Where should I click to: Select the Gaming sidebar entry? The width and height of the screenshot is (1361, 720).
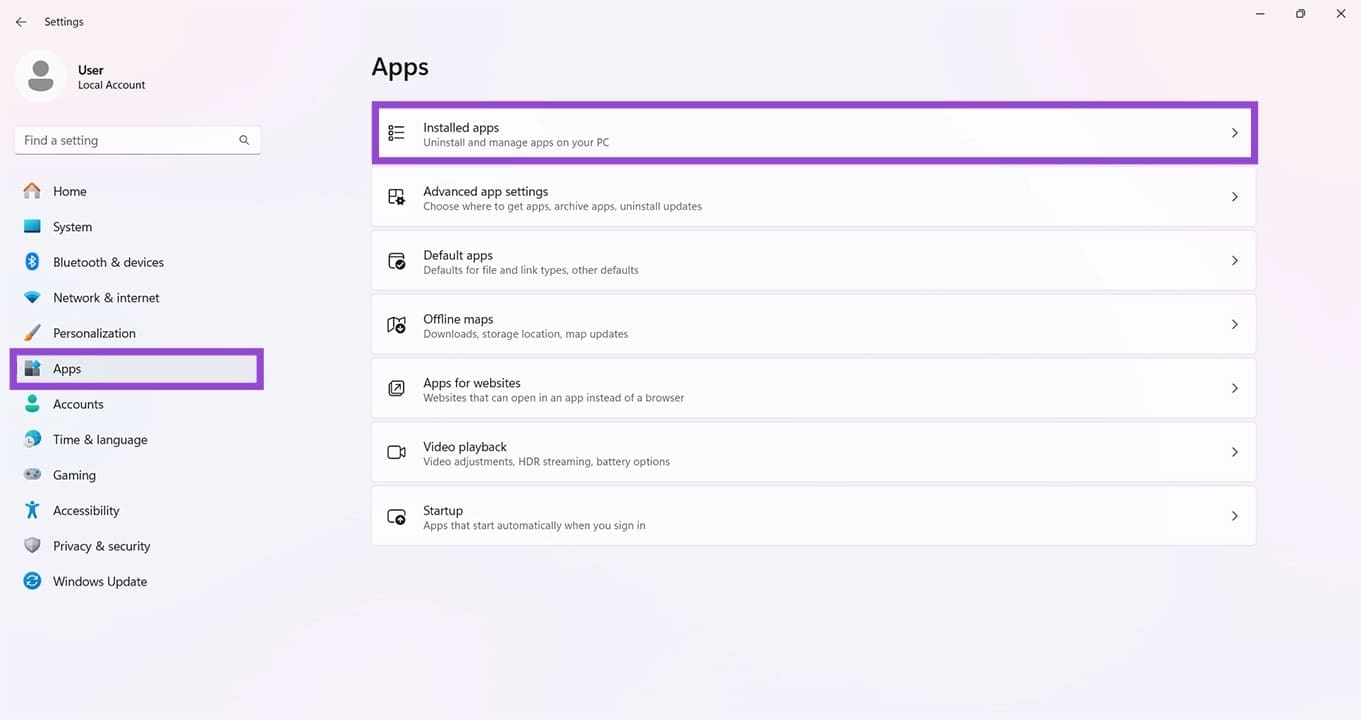74,474
